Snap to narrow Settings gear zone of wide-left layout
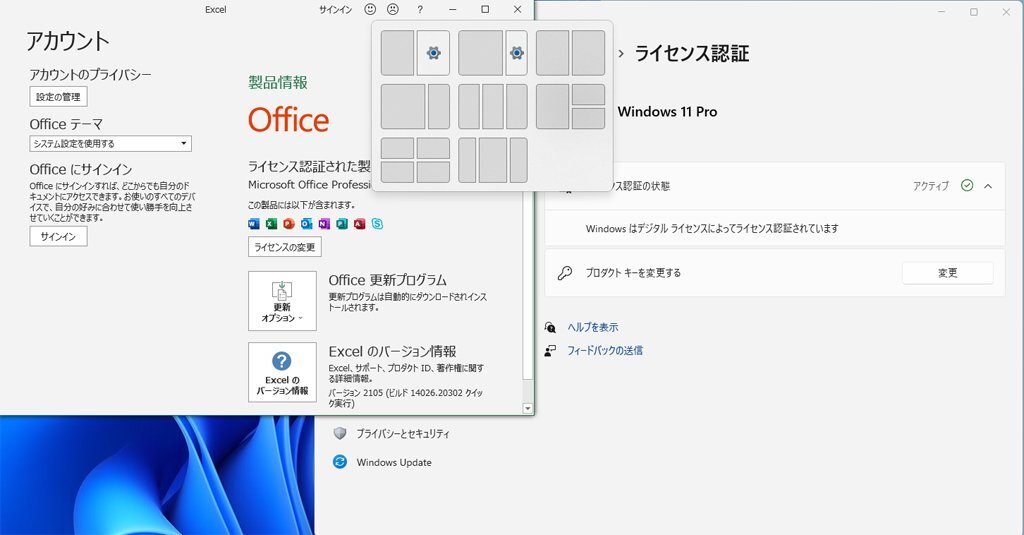 pos(517,53)
